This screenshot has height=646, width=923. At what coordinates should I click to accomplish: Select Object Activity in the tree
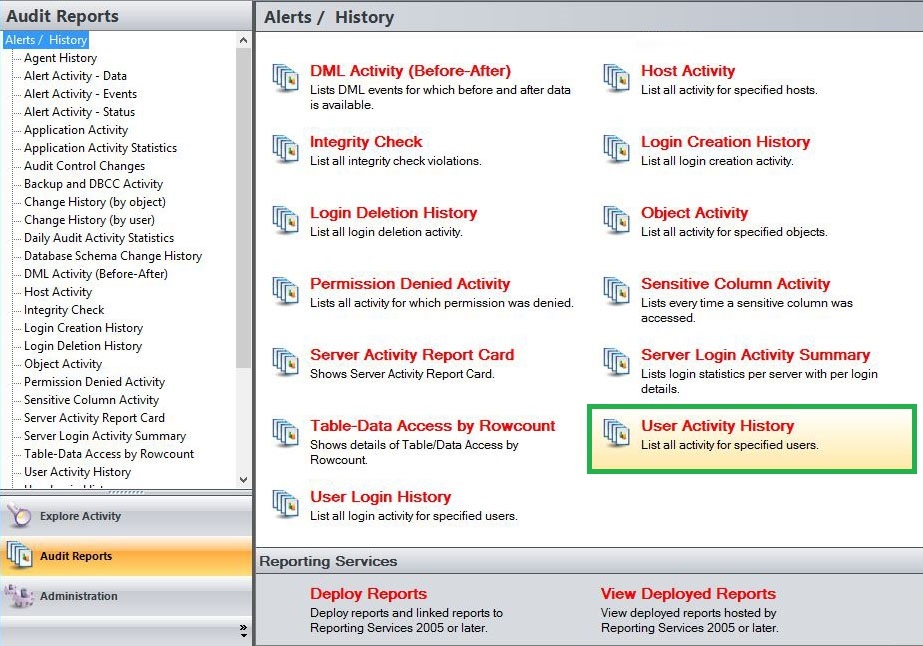tap(63, 364)
